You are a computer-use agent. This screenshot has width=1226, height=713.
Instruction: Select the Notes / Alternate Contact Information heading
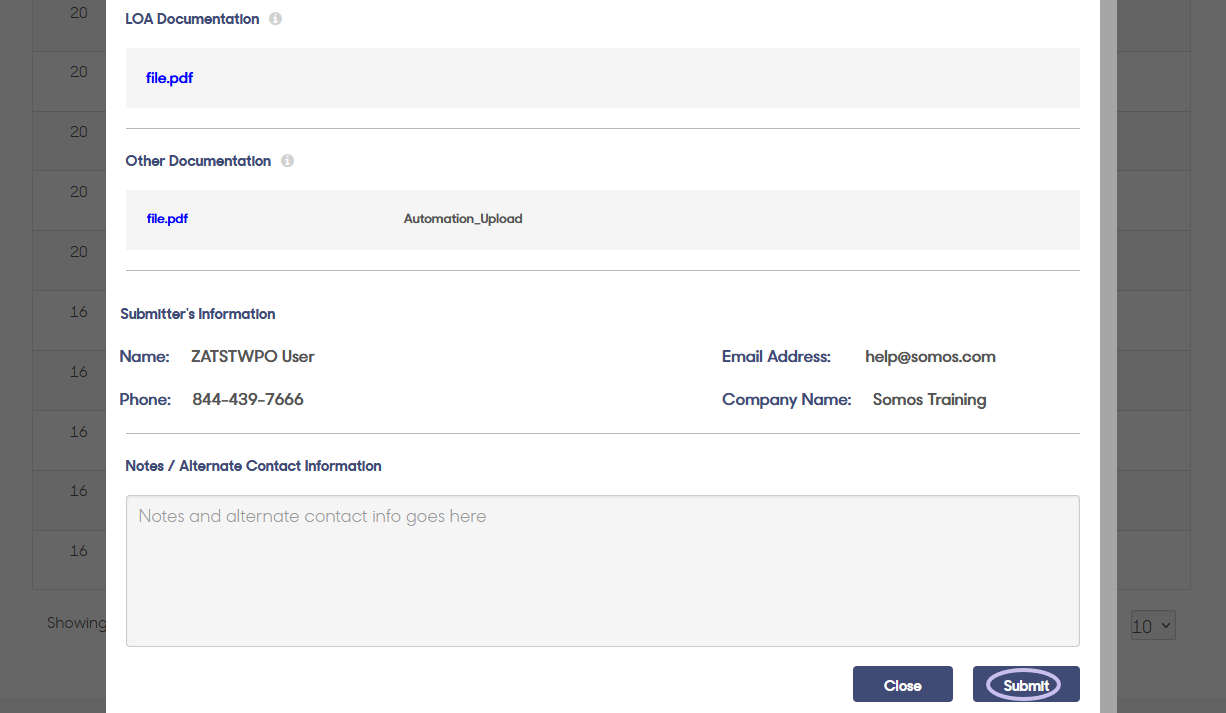pos(253,465)
